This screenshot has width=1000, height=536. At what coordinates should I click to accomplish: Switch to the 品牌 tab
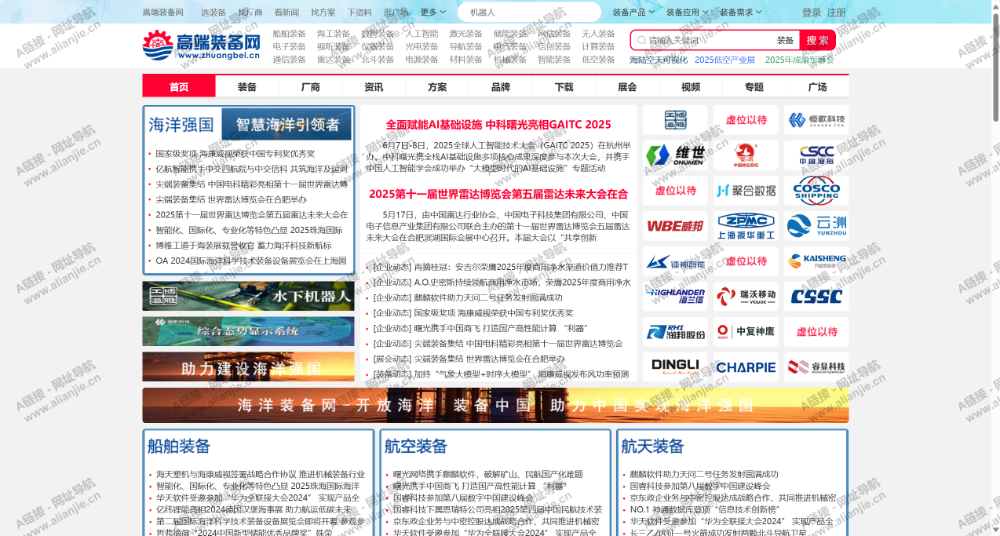tap(501, 87)
